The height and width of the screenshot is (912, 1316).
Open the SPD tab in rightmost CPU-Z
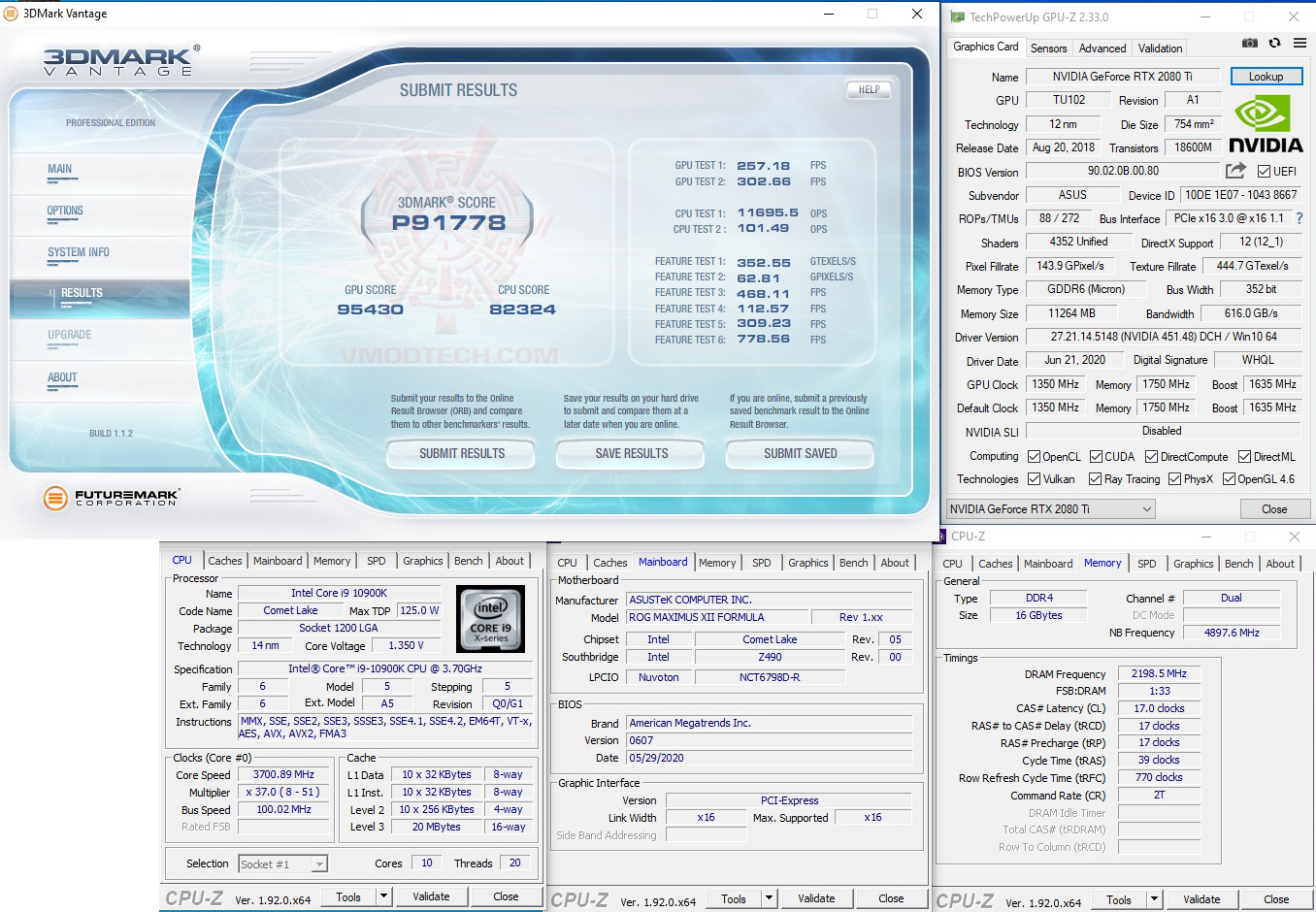1147,563
